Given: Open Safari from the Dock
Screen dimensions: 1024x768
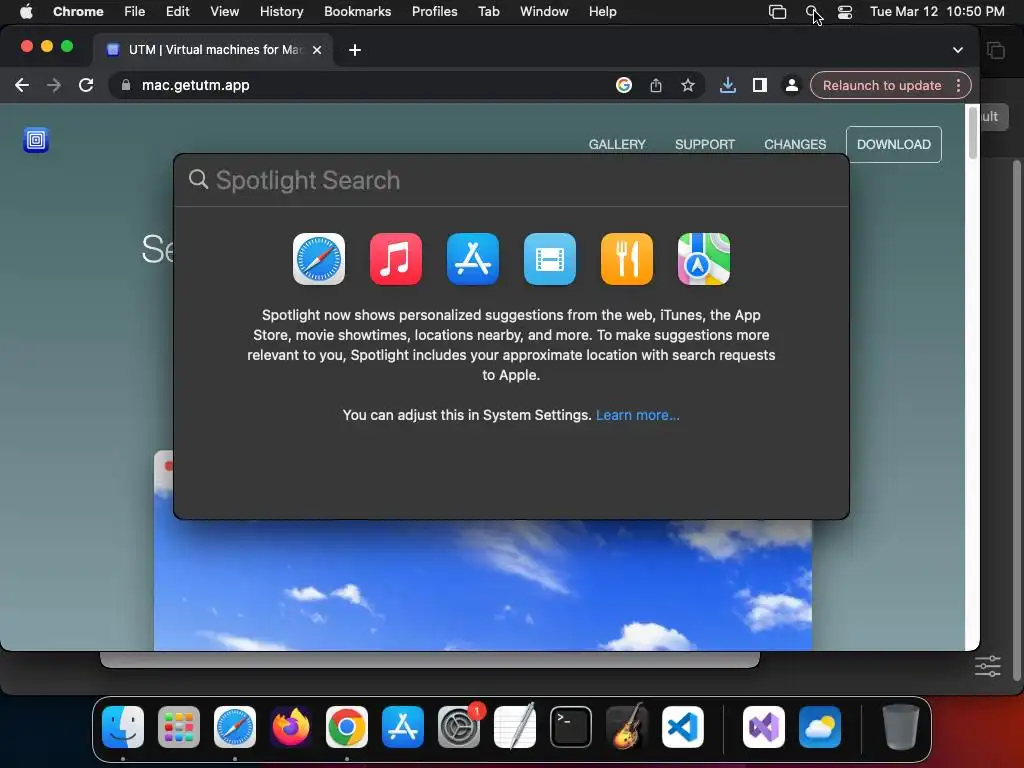Looking at the screenshot, I should tap(235, 727).
